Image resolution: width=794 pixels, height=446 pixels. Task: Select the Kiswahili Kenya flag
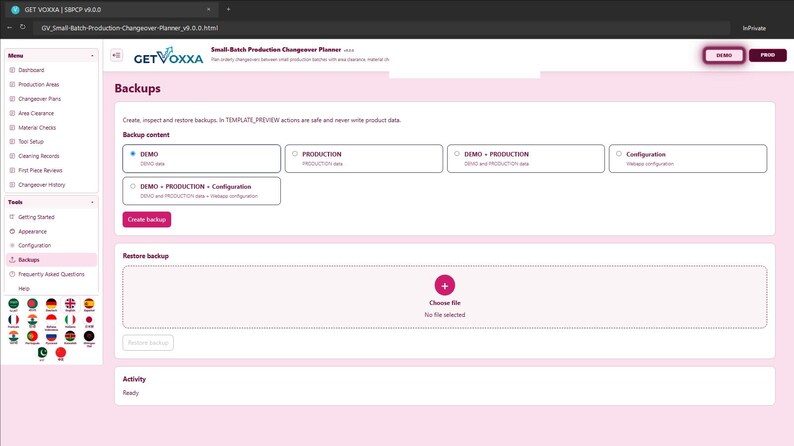pyautogui.click(x=70, y=337)
